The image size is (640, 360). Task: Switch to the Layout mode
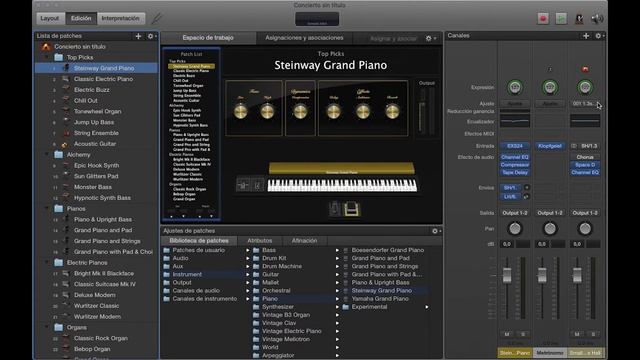click(x=50, y=18)
